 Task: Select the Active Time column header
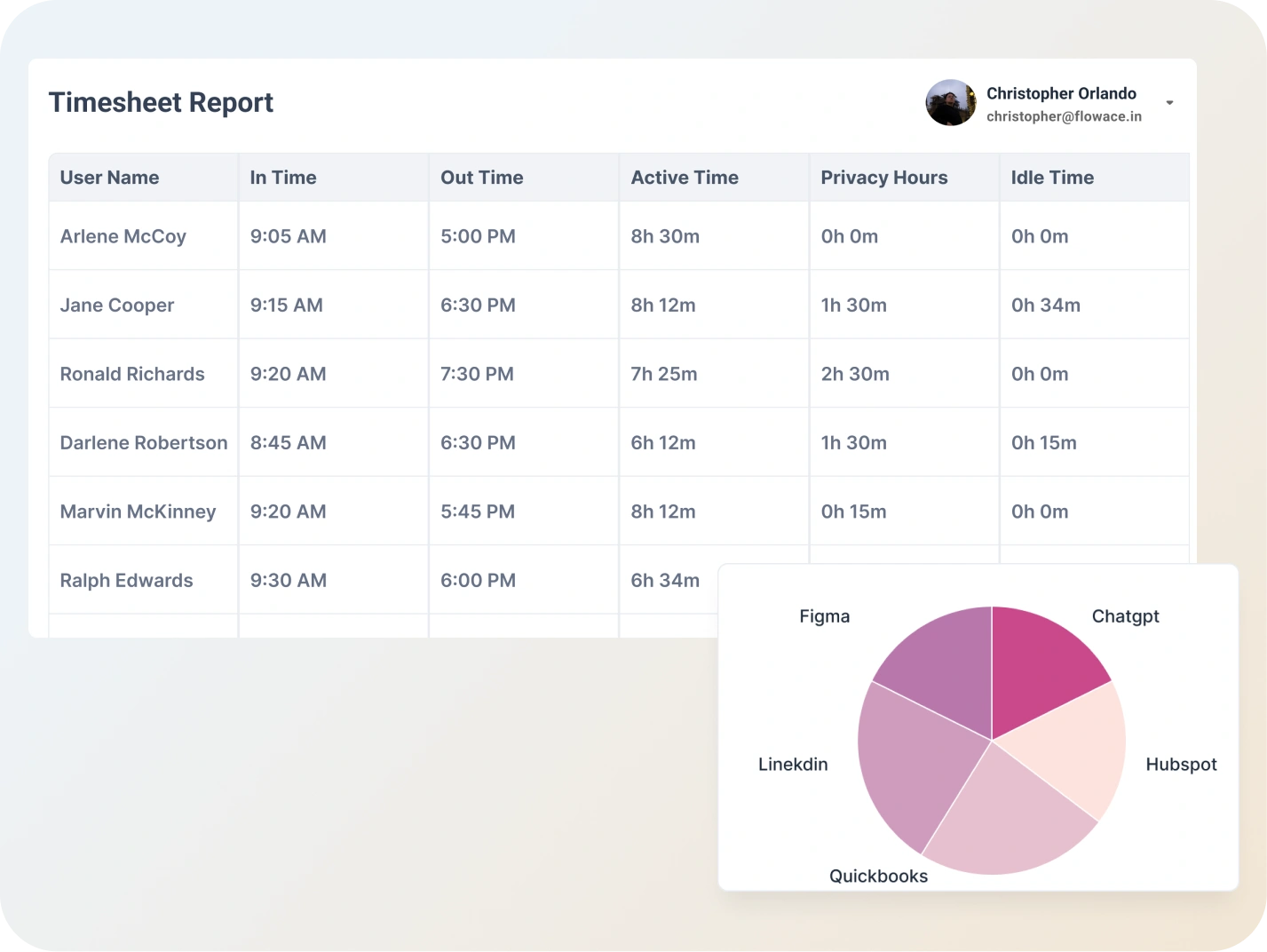click(684, 178)
